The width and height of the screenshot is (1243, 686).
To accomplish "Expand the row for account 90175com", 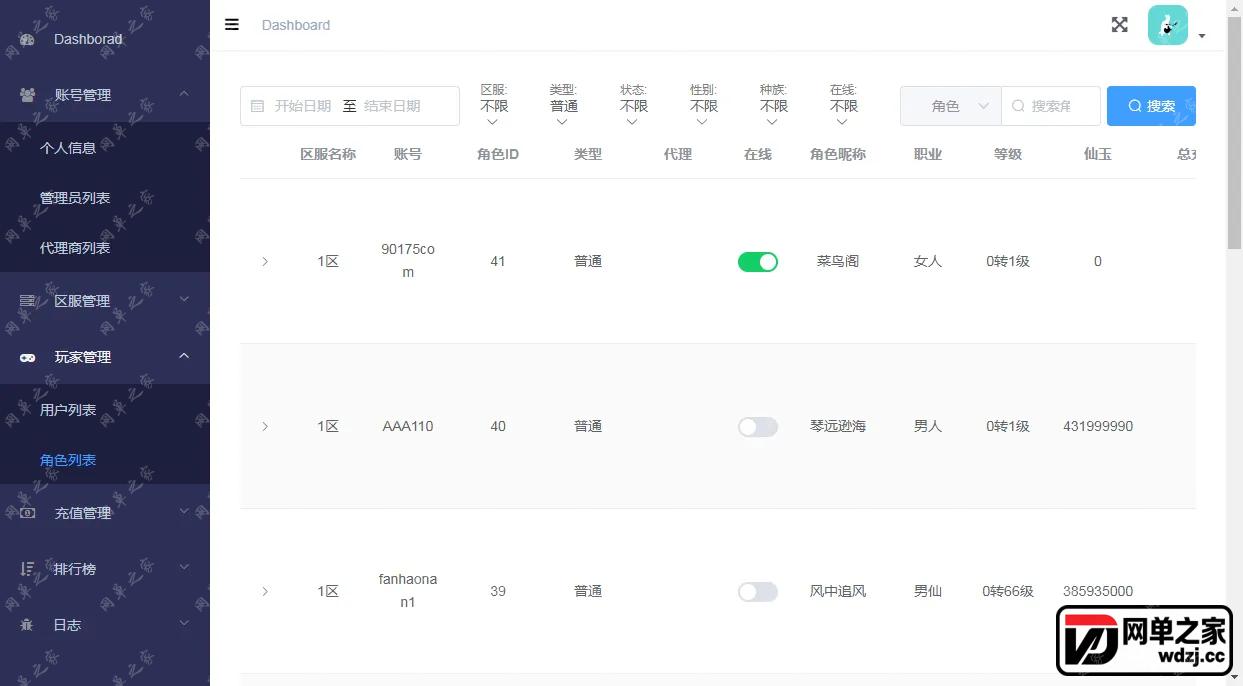I will coord(265,262).
